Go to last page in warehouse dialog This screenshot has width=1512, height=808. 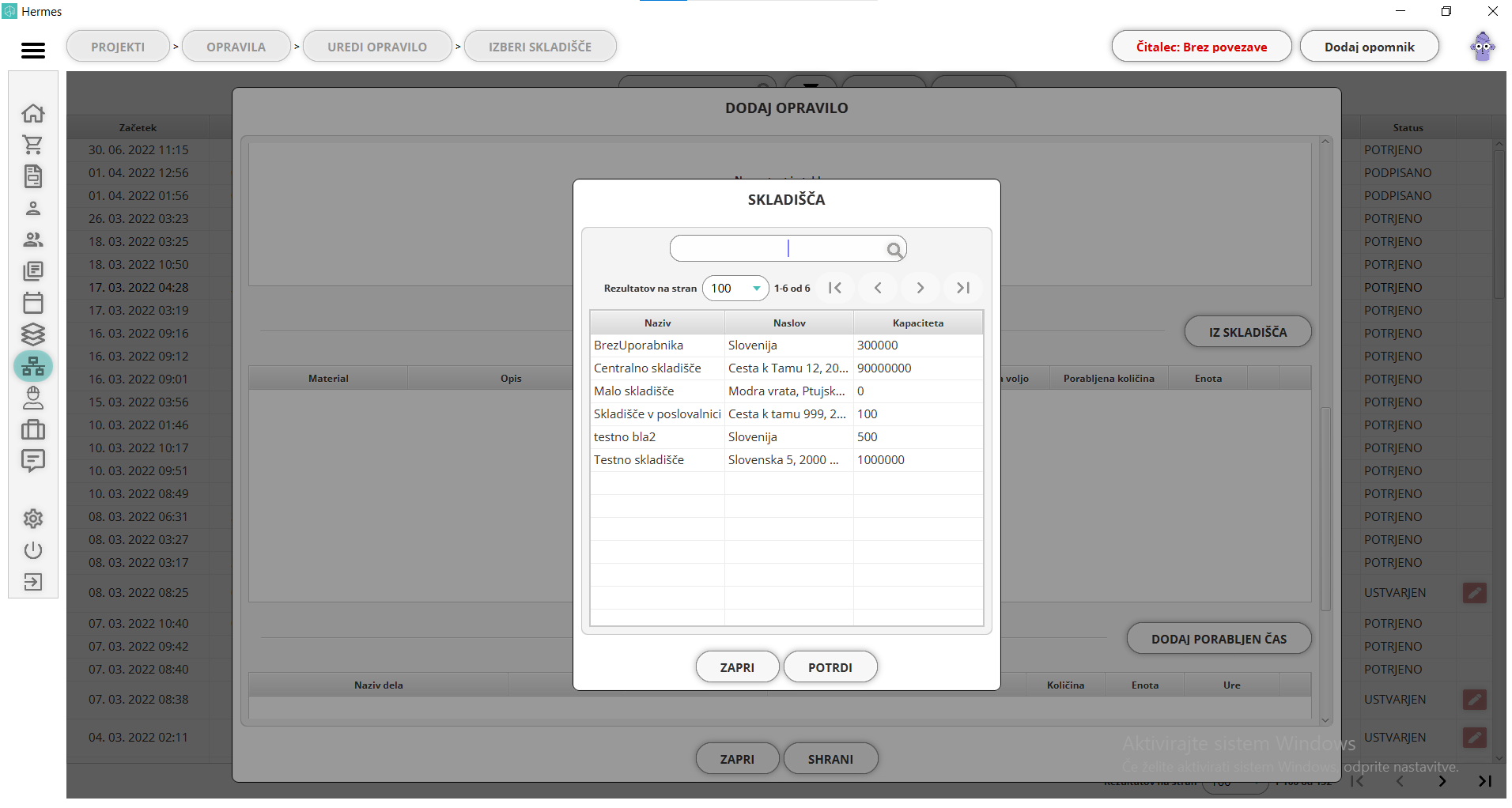(963, 288)
